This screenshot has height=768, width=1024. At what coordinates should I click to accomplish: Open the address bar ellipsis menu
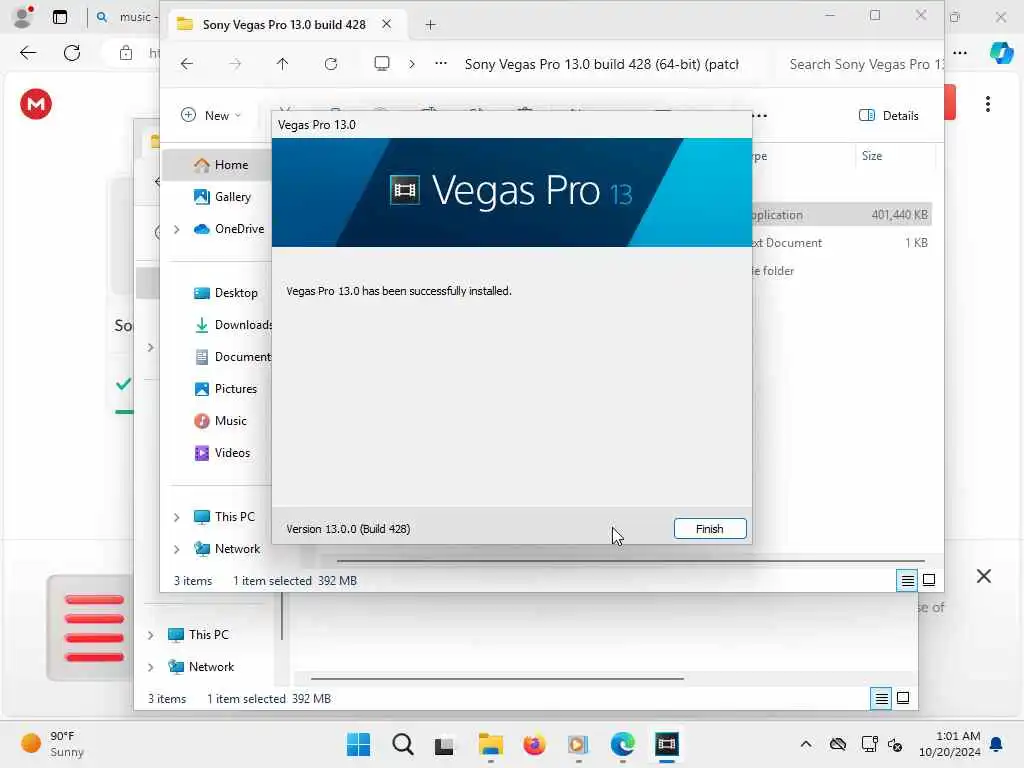click(x=441, y=63)
